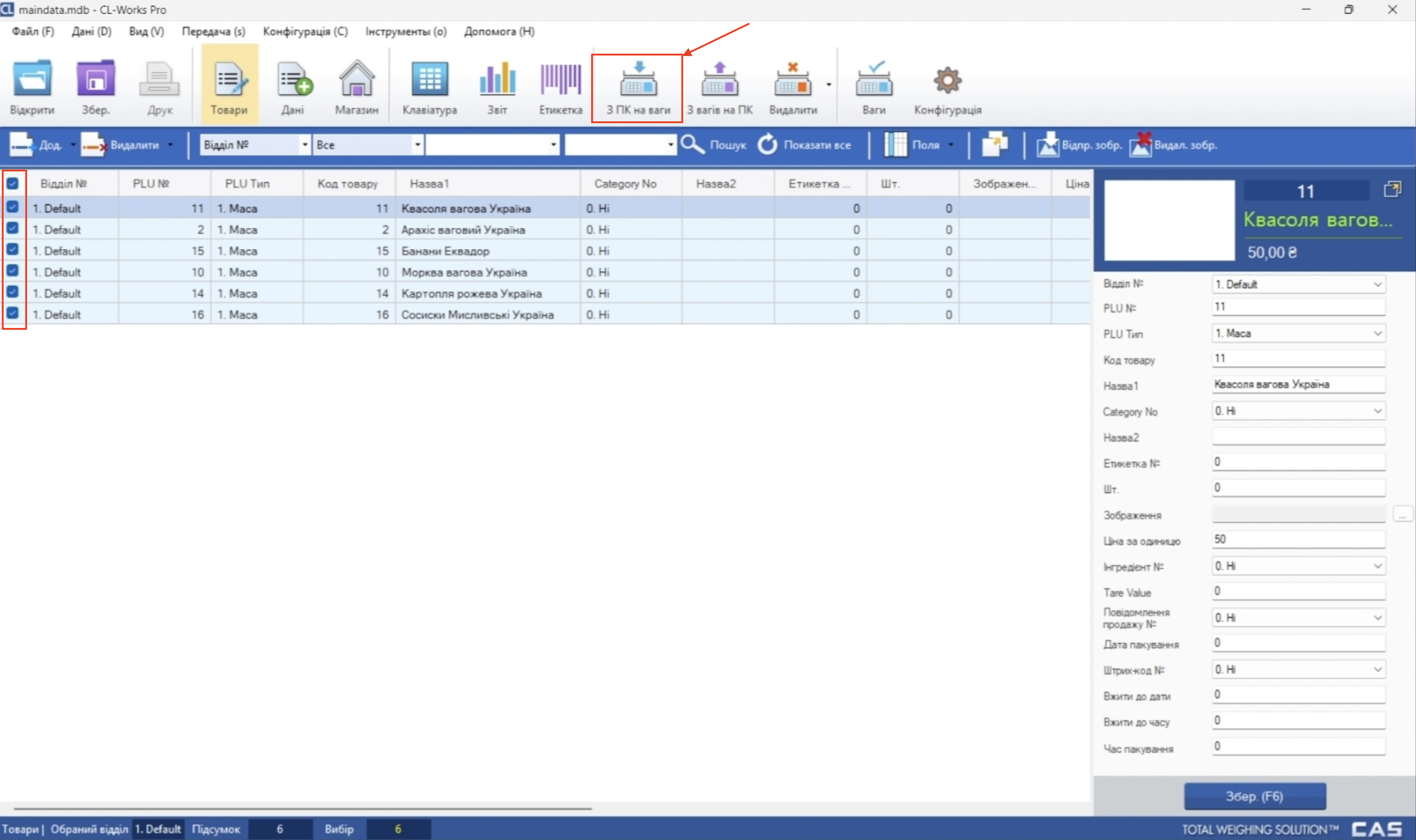Click the 'З вагів на ПК' upload icon
The image size is (1416, 840).
click(719, 81)
